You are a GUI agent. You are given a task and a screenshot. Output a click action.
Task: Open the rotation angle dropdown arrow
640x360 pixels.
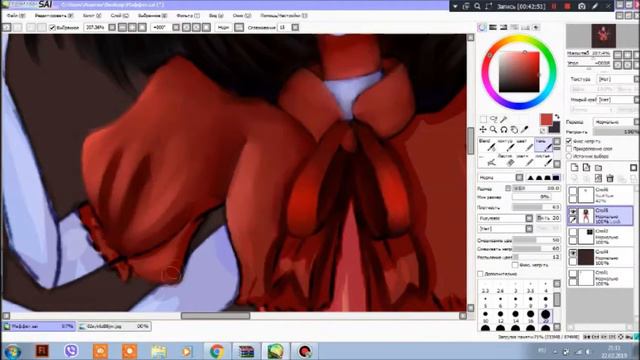tap(176, 27)
